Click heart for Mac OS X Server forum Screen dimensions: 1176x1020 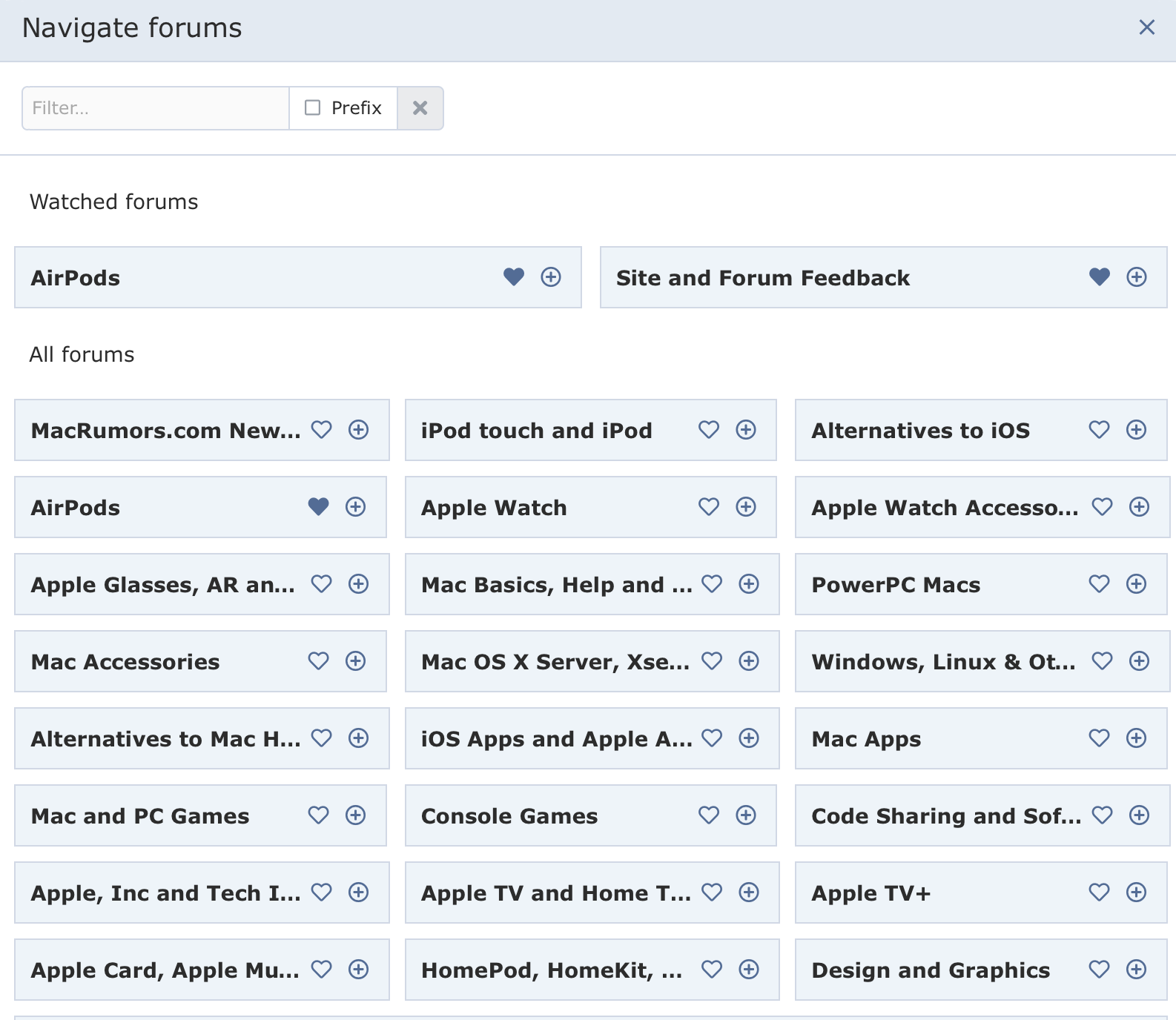[712, 661]
